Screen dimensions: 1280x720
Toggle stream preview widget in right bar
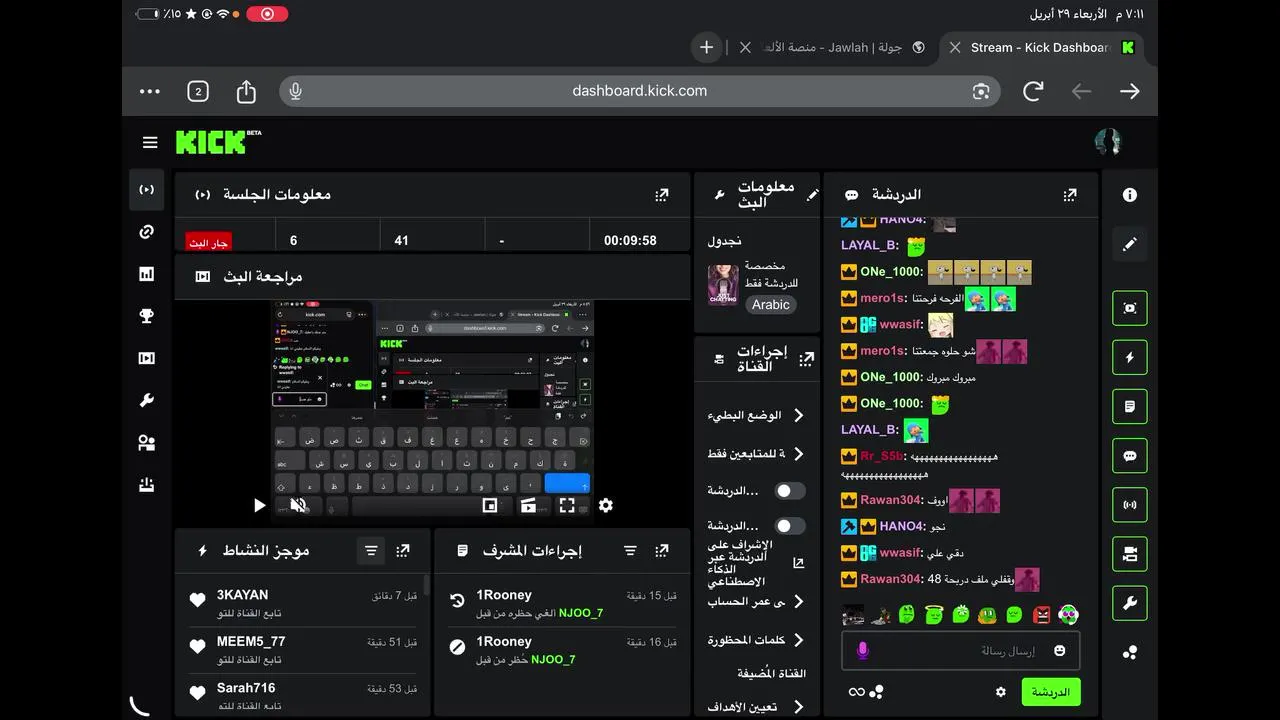click(x=1130, y=308)
